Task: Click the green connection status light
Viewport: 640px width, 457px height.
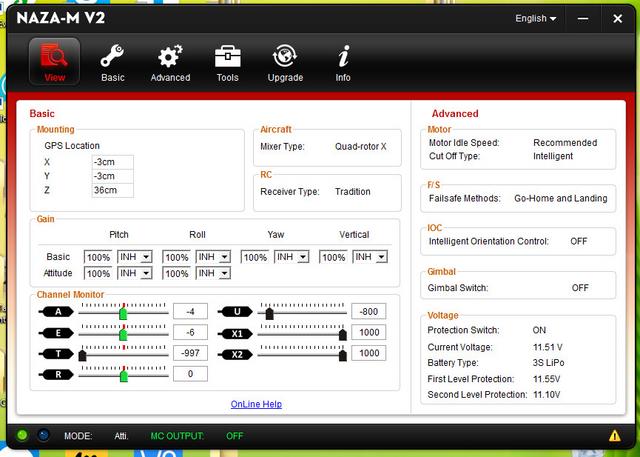Action: pos(22,435)
